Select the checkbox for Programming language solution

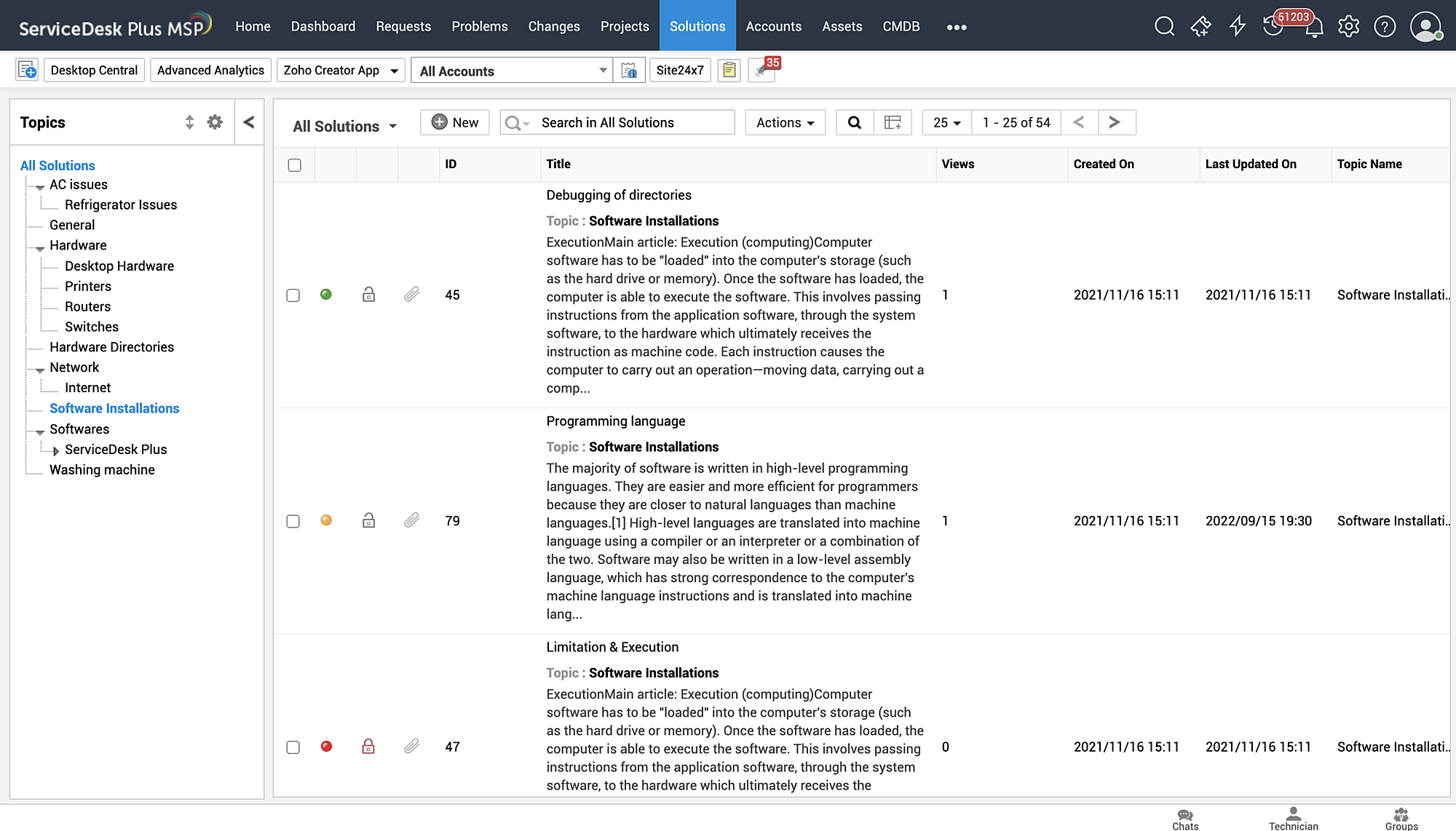pyautogui.click(x=293, y=521)
